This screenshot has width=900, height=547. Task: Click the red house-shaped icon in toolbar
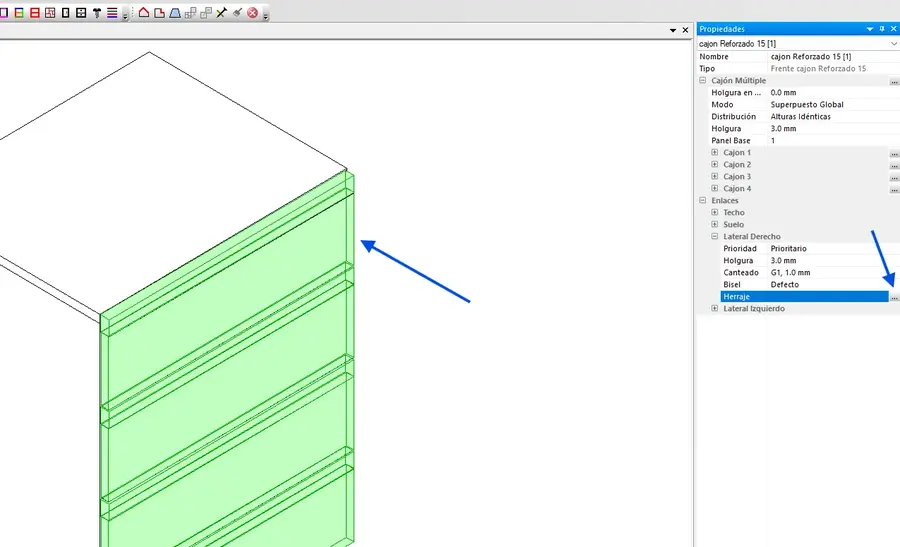tap(143, 13)
